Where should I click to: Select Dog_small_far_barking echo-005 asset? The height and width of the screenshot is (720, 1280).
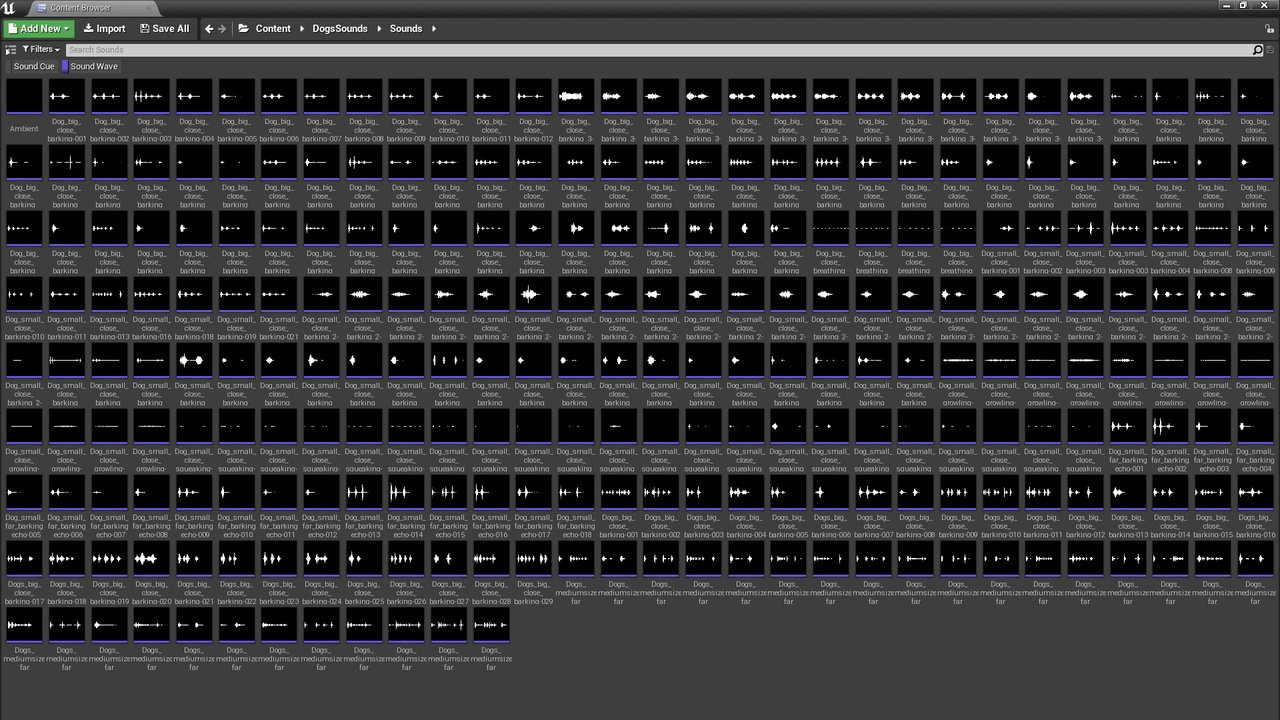pyautogui.click(x=24, y=504)
